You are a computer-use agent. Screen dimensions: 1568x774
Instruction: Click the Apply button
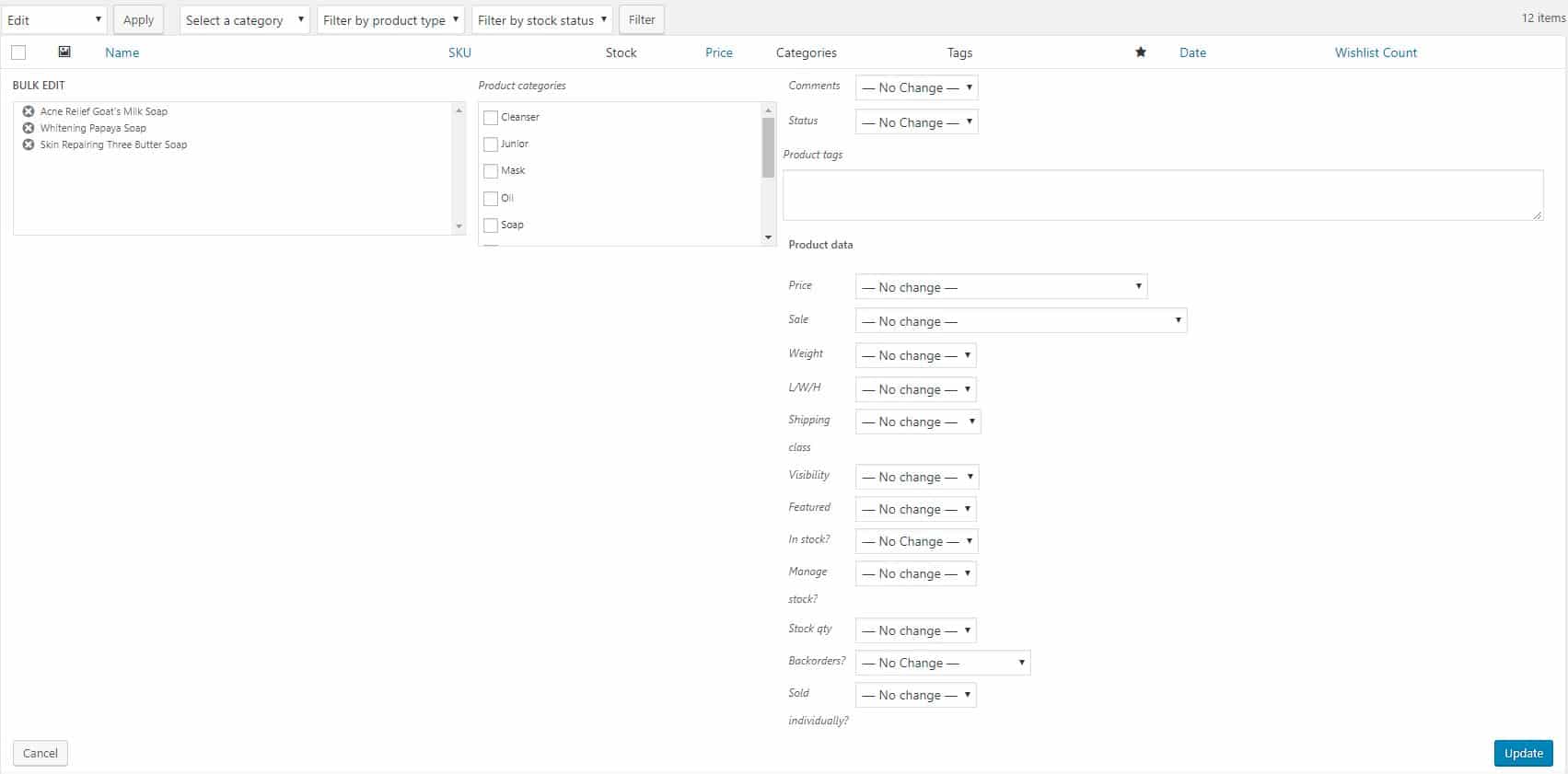tap(138, 19)
